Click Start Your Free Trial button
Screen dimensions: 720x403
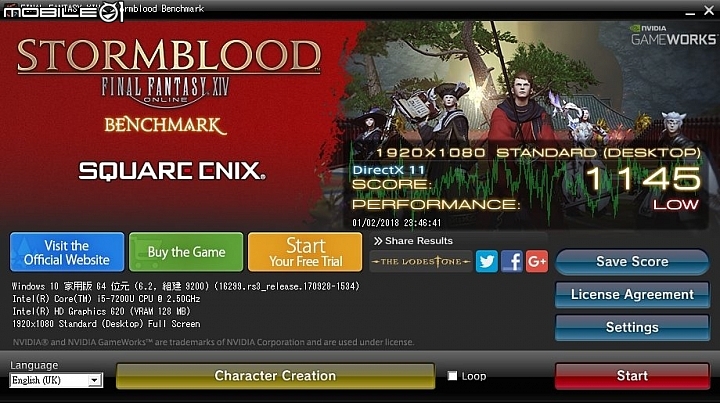click(305, 252)
